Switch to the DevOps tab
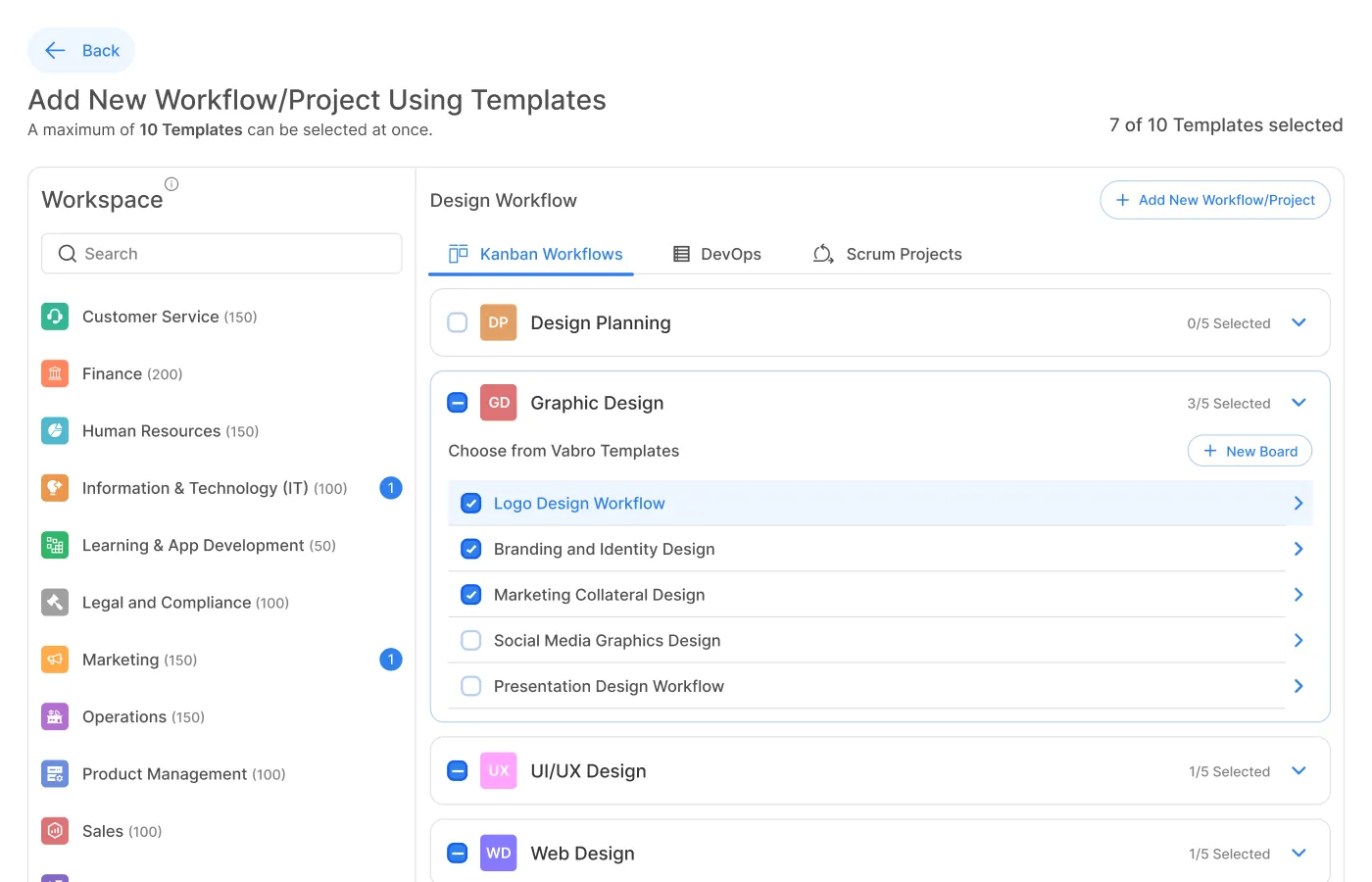 (x=717, y=254)
